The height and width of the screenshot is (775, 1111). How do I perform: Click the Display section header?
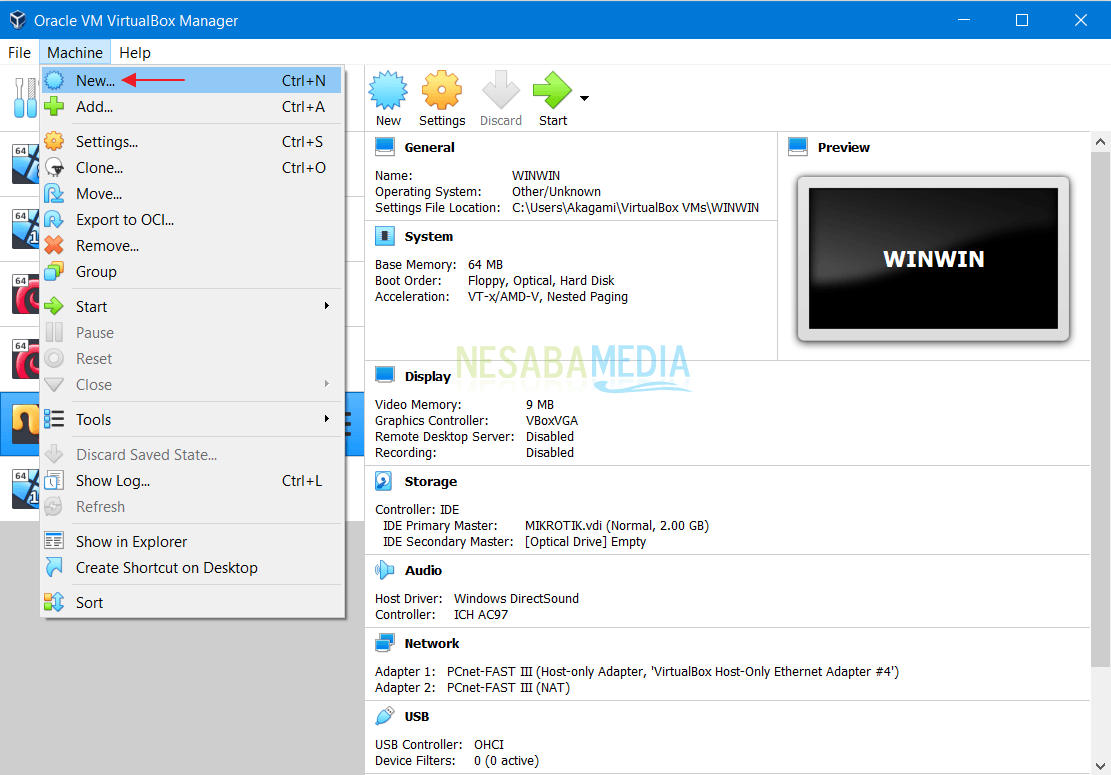tap(427, 376)
